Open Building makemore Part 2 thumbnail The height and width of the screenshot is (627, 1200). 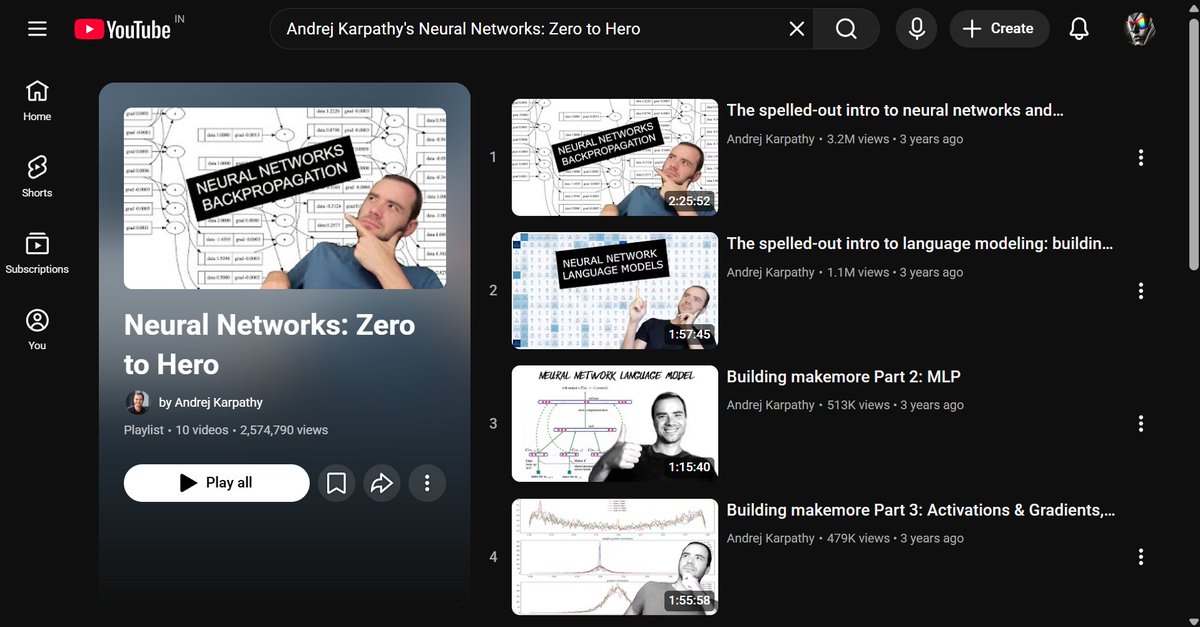click(x=615, y=423)
